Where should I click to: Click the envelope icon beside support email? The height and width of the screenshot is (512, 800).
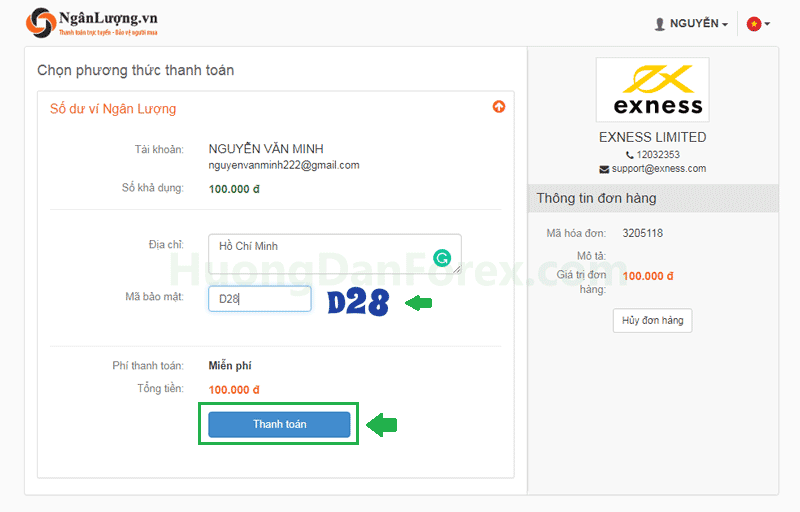(604, 169)
